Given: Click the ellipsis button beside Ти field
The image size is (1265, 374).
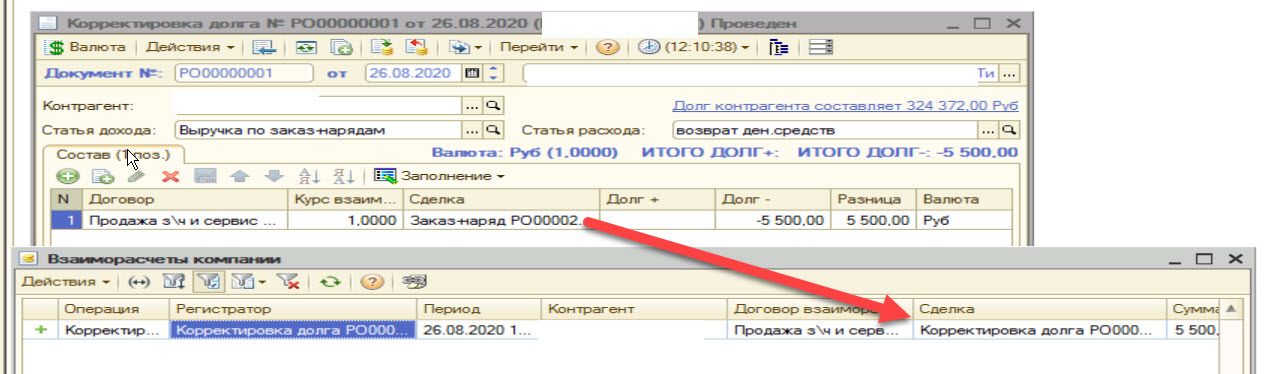Looking at the screenshot, I should pyautogui.click(x=1010, y=73).
